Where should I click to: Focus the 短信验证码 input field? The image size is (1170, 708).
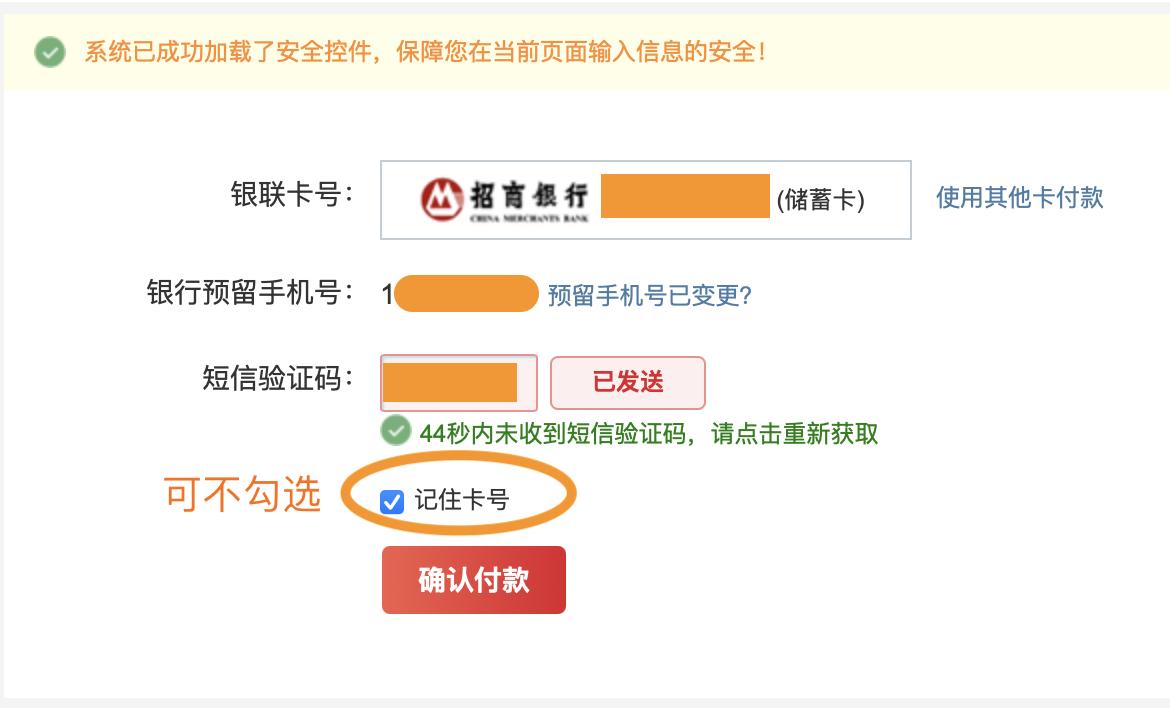pos(459,383)
